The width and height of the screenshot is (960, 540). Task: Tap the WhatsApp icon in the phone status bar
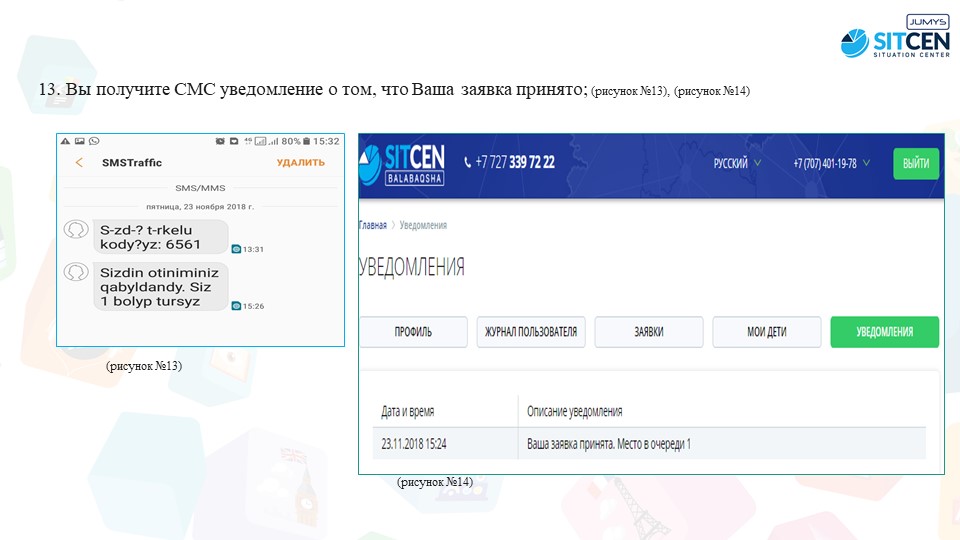(x=94, y=141)
